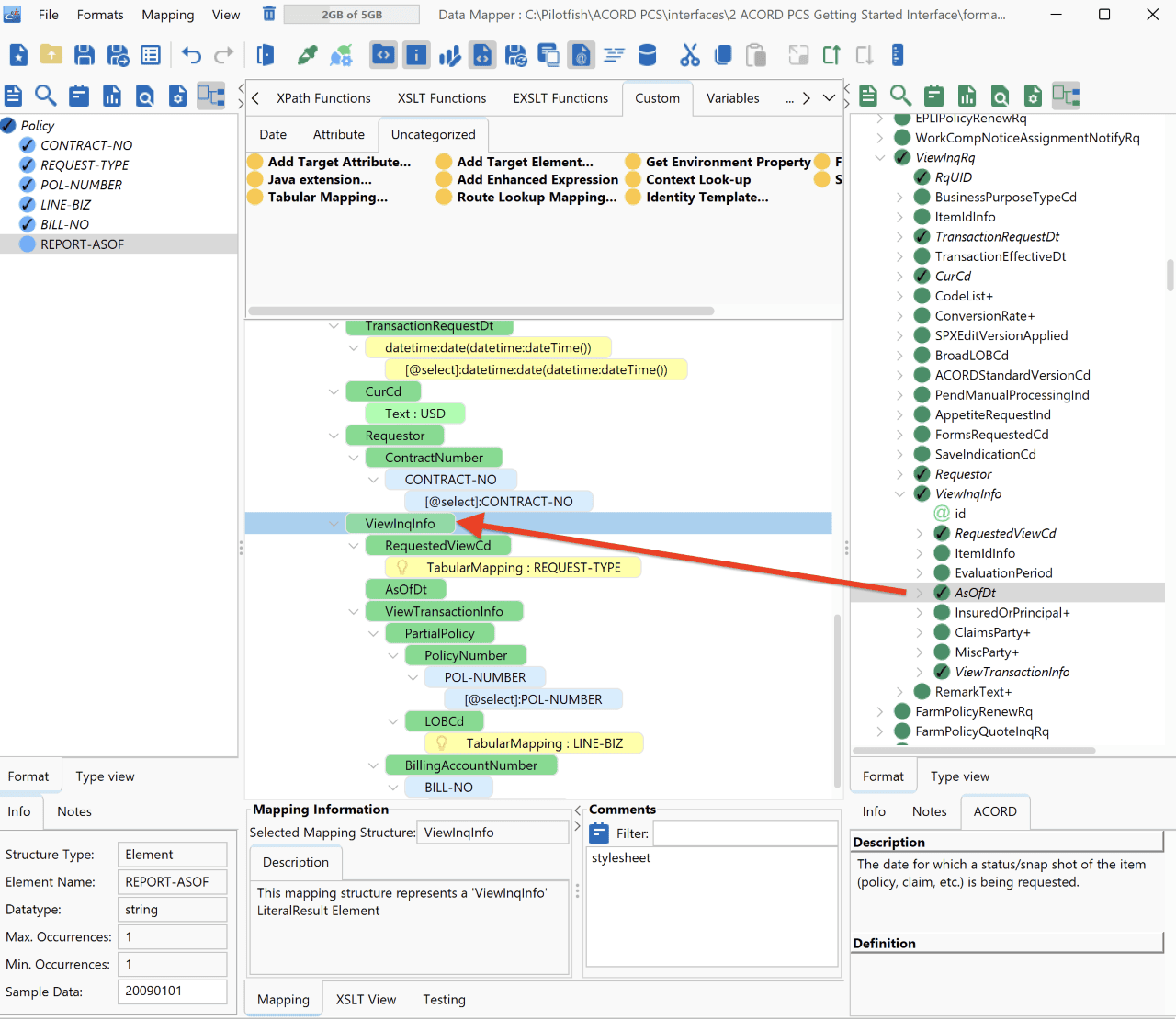Click the Sample Data field showing 20090101
The width and height of the screenshot is (1176, 1020).
pyautogui.click(x=173, y=992)
